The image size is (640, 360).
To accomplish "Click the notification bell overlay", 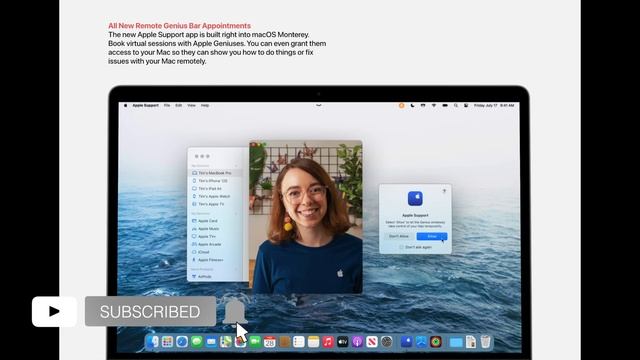I will pos(235,312).
